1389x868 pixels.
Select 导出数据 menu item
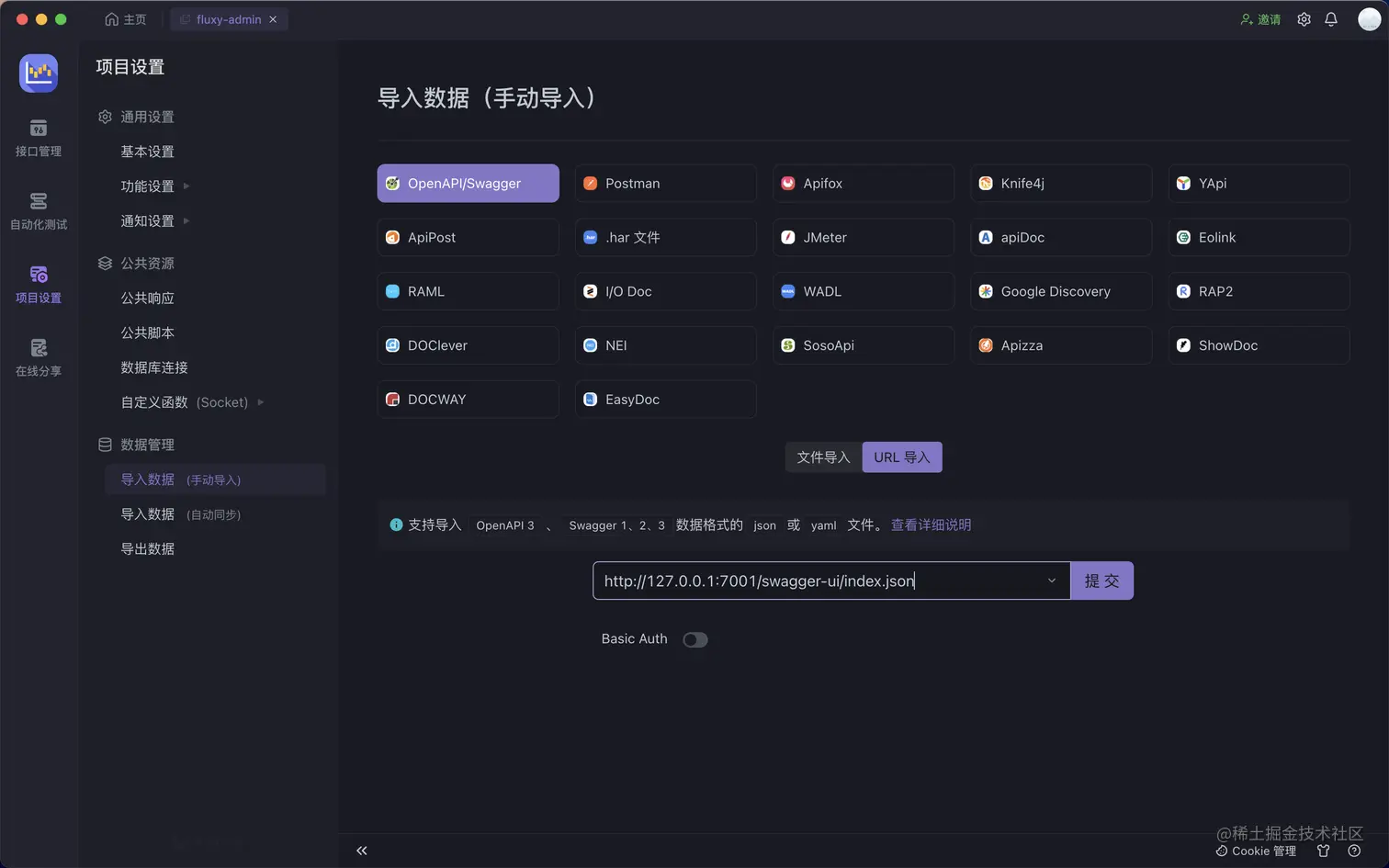[147, 549]
